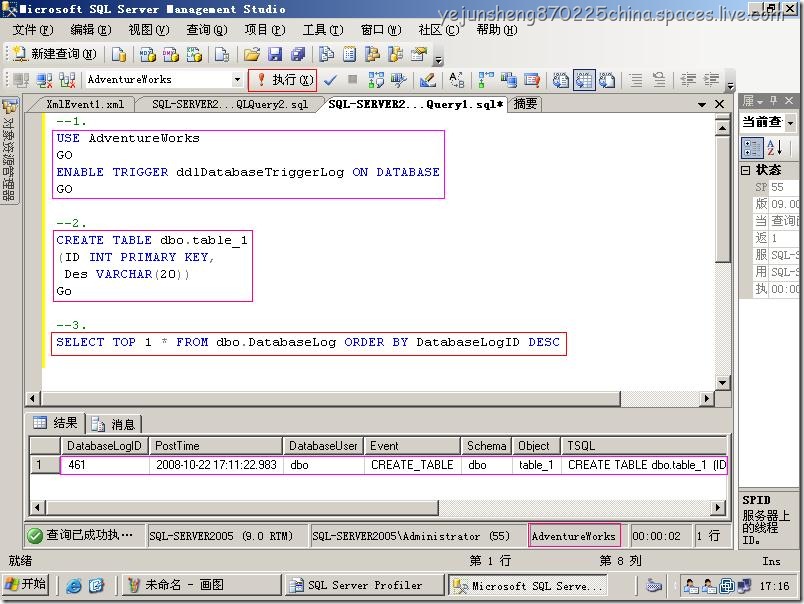Toggle Alphabetical sort in Properties panel

pos(774,148)
